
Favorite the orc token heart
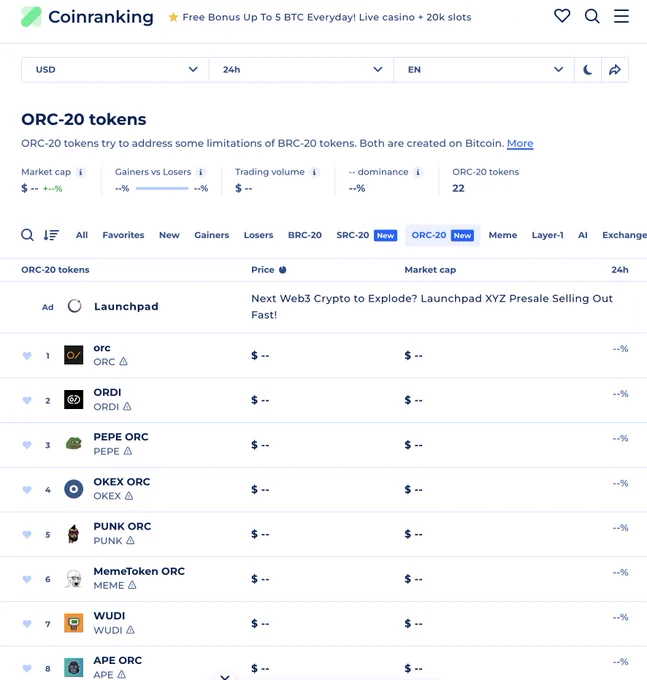pyautogui.click(x=27, y=356)
